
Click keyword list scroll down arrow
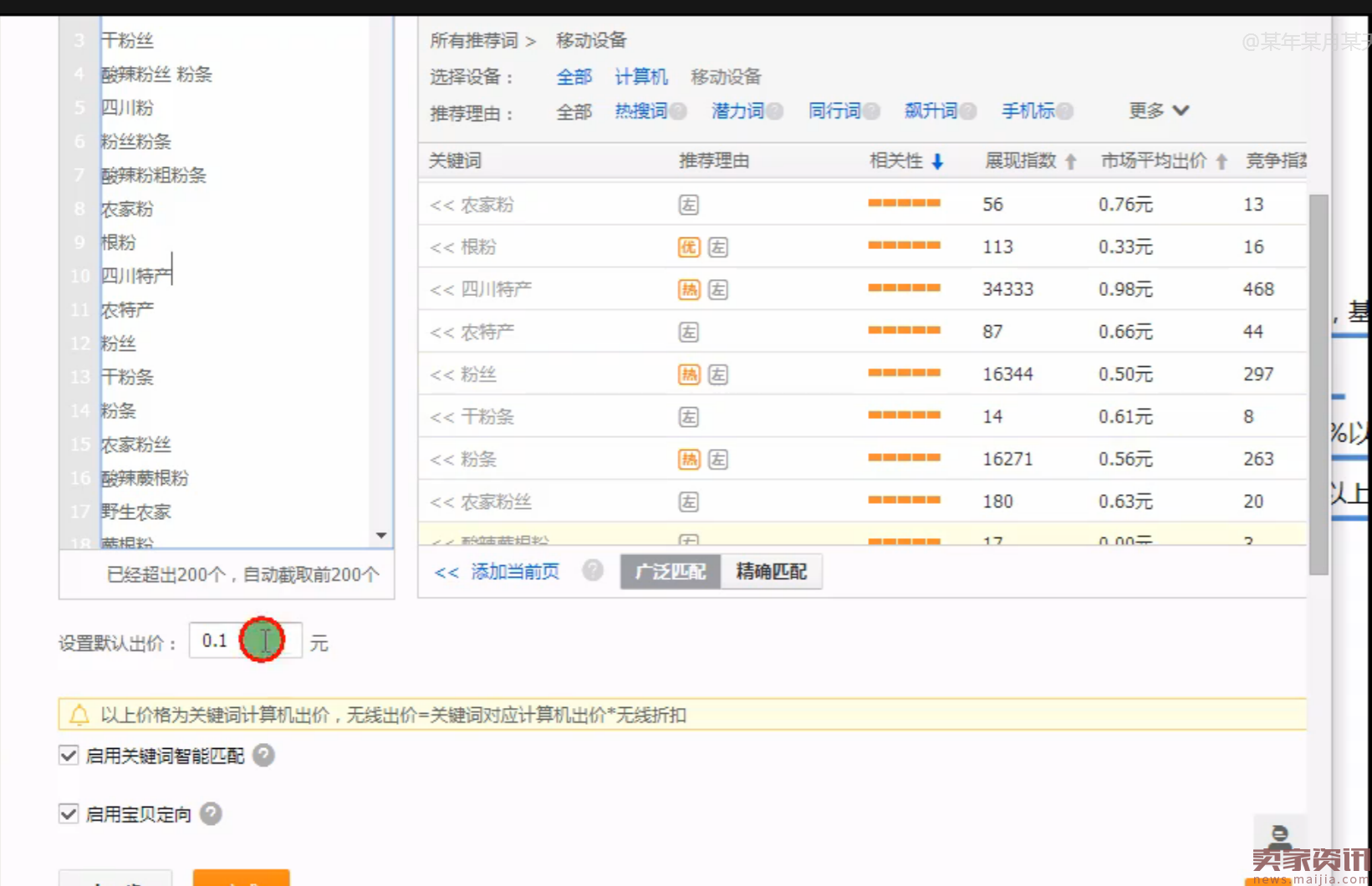pyautogui.click(x=381, y=535)
